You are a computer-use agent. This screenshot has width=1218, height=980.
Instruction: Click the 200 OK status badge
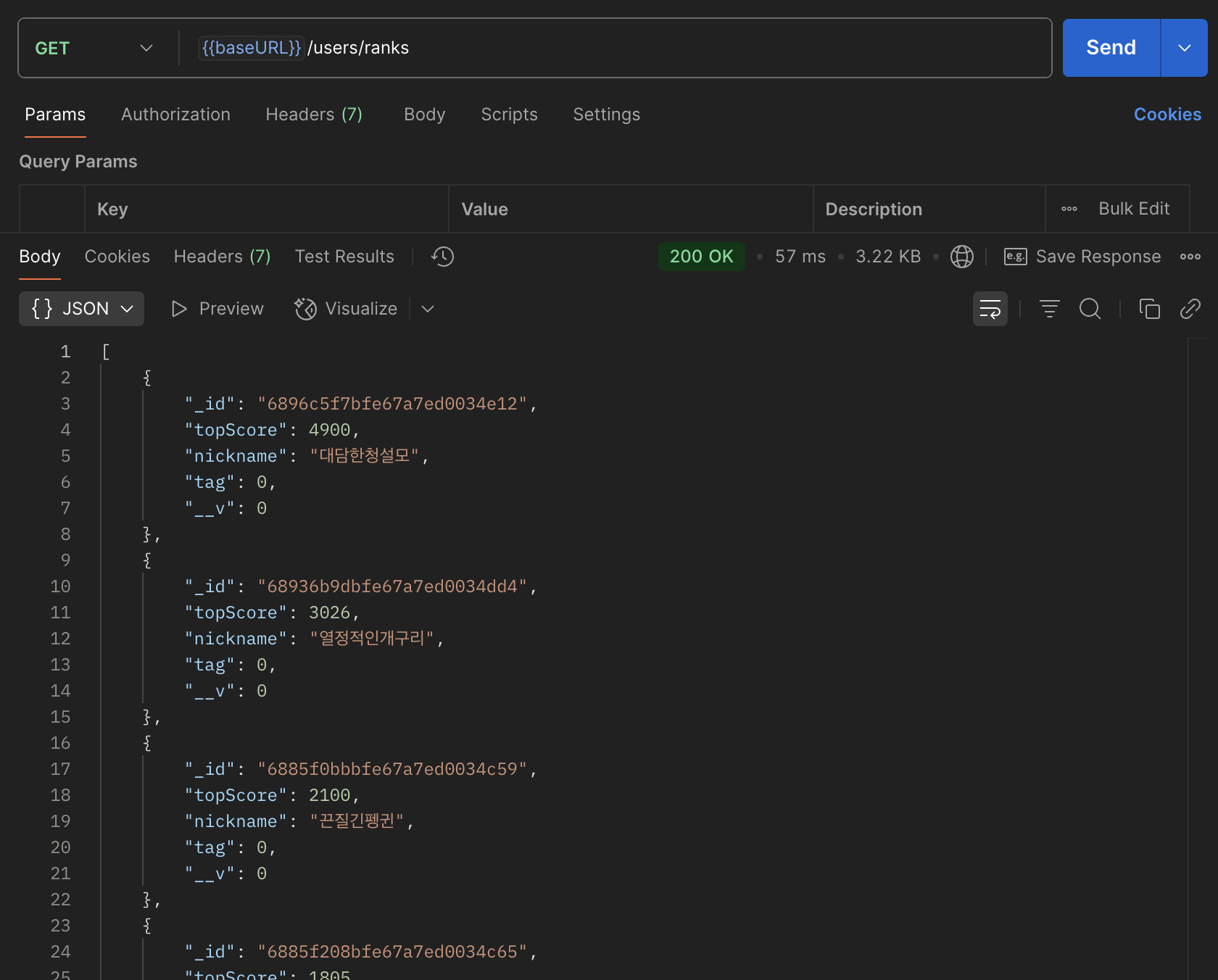point(701,257)
